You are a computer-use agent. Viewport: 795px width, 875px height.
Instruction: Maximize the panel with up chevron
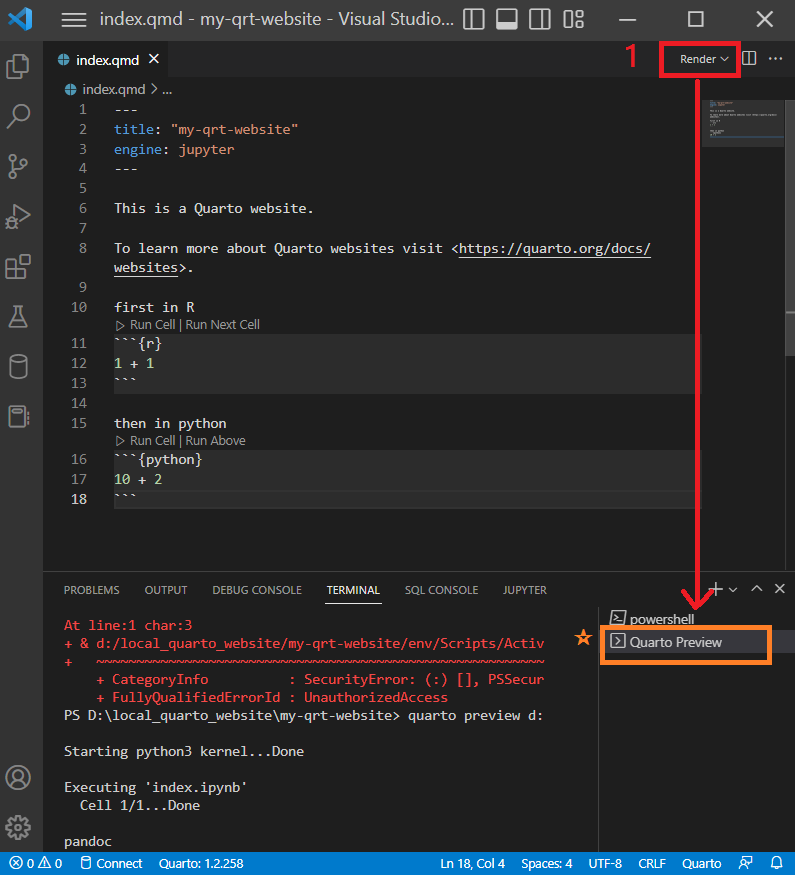coord(757,588)
